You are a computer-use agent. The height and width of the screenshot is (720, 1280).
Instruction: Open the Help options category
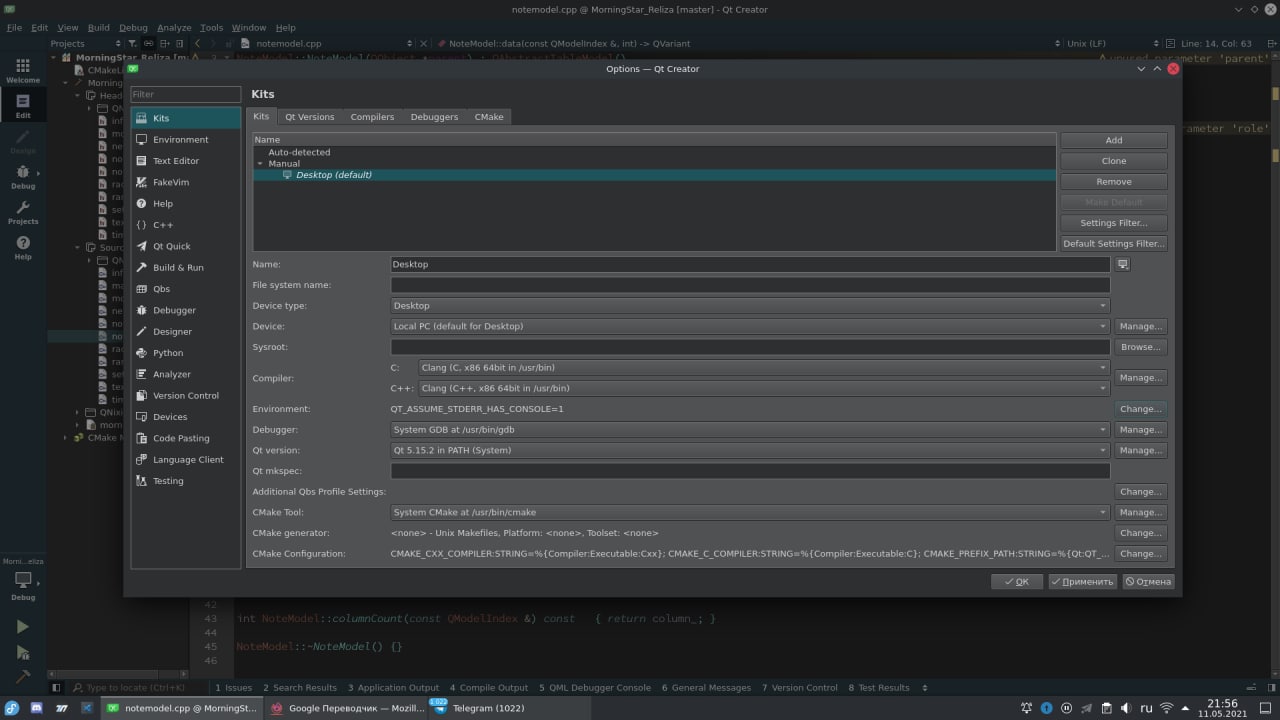click(x=186, y=203)
